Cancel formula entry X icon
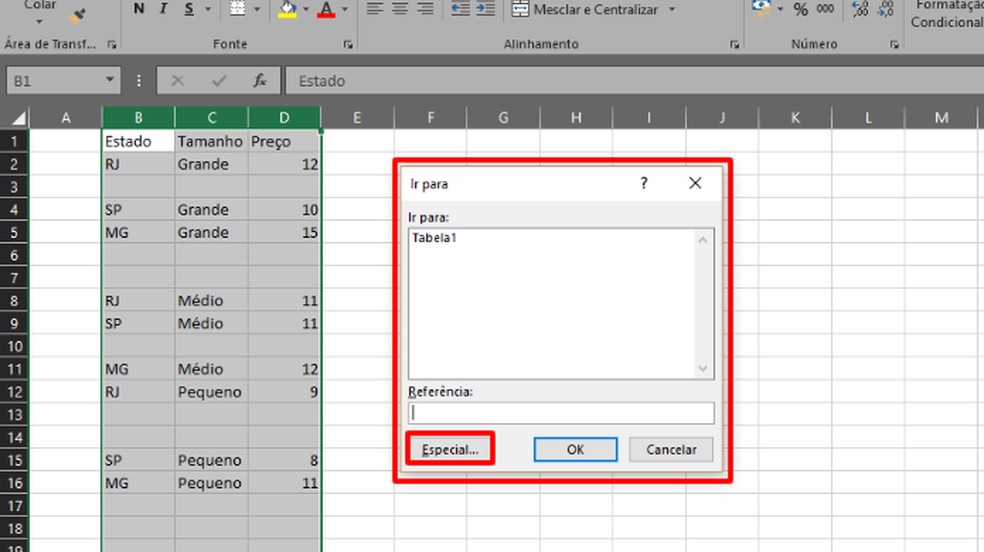Image resolution: width=984 pixels, height=552 pixels. [178, 81]
